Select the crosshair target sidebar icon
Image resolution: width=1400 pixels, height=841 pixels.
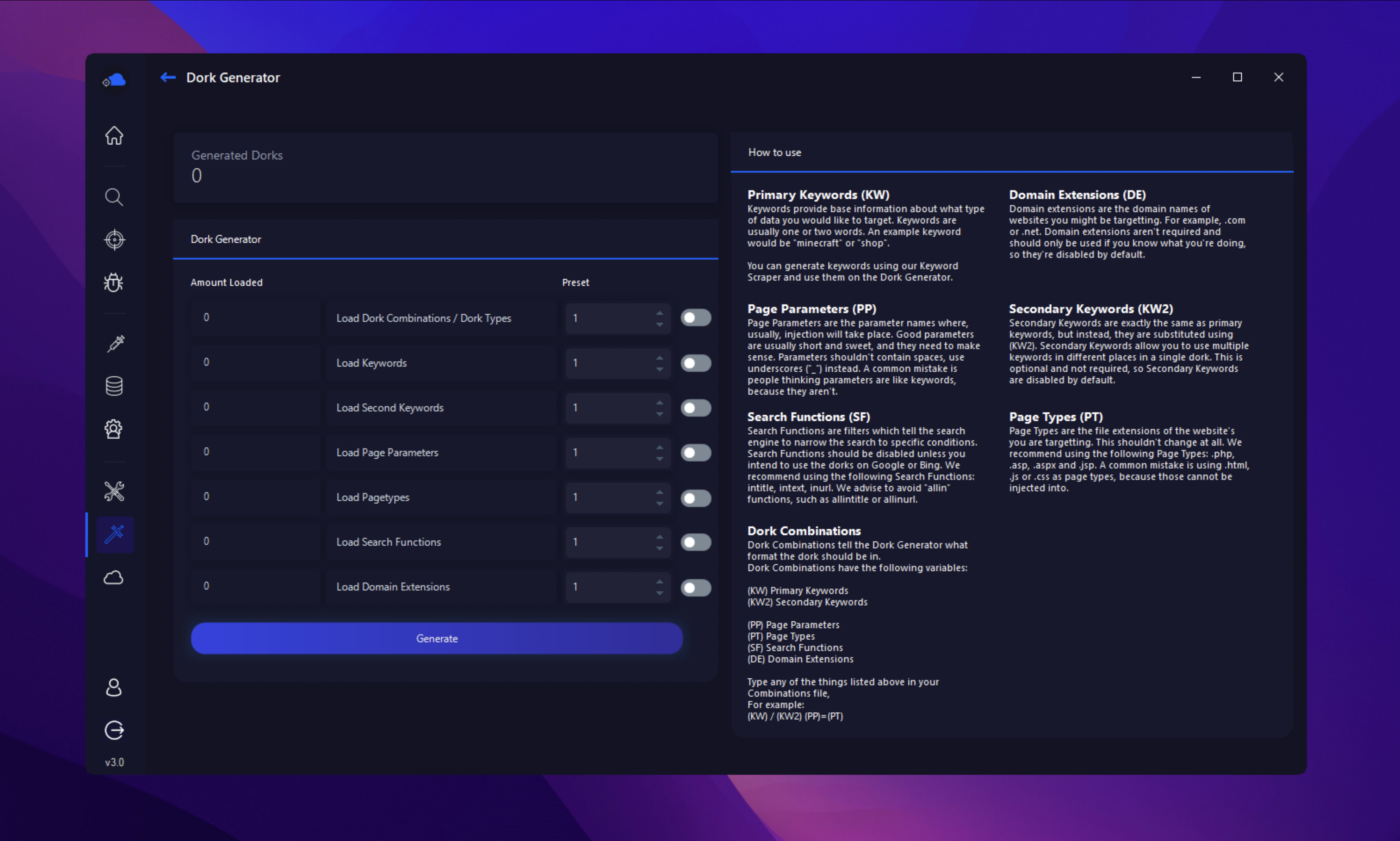pos(114,240)
